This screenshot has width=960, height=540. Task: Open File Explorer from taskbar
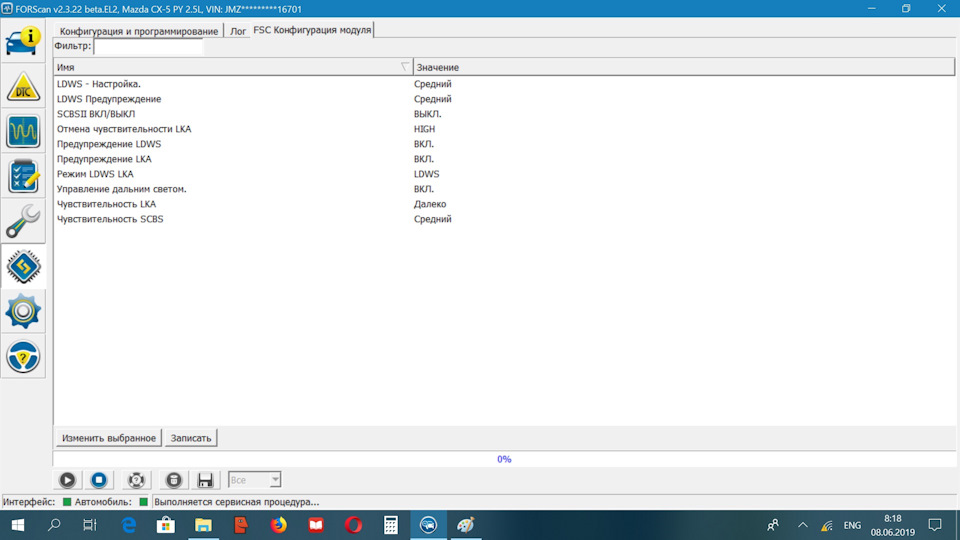coord(203,525)
